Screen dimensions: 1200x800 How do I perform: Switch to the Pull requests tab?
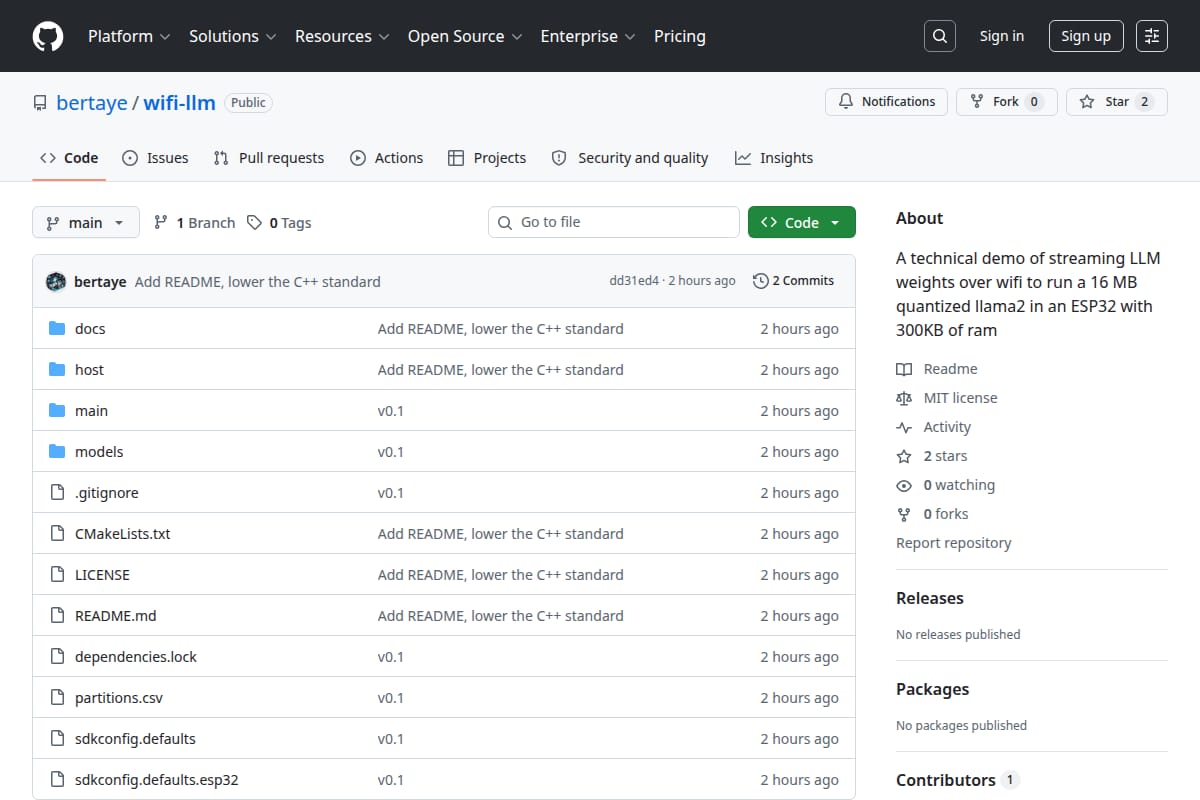pyautogui.click(x=269, y=158)
